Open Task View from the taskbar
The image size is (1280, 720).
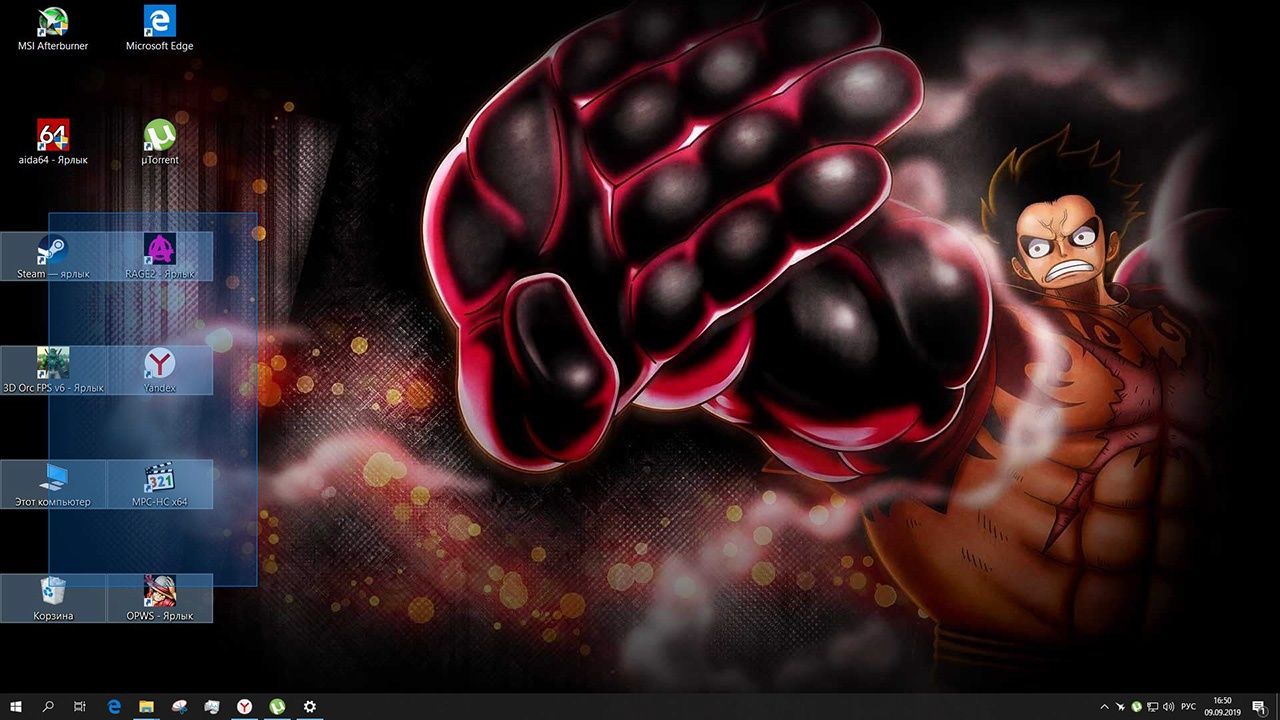click(x=80, y=707)
